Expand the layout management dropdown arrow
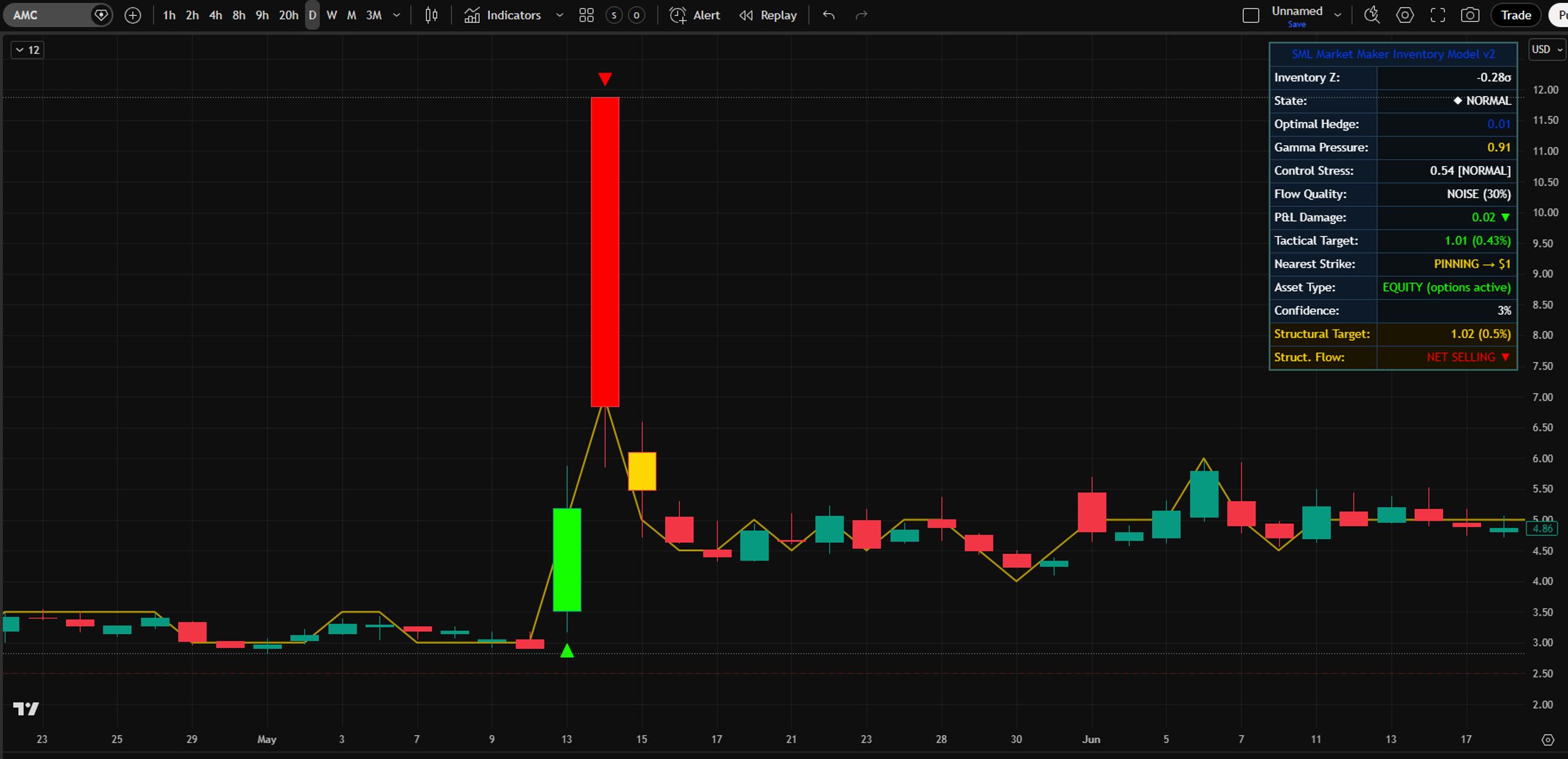Image resolution: width=1568 pixels, height=759 pixels. (1338, 15)
